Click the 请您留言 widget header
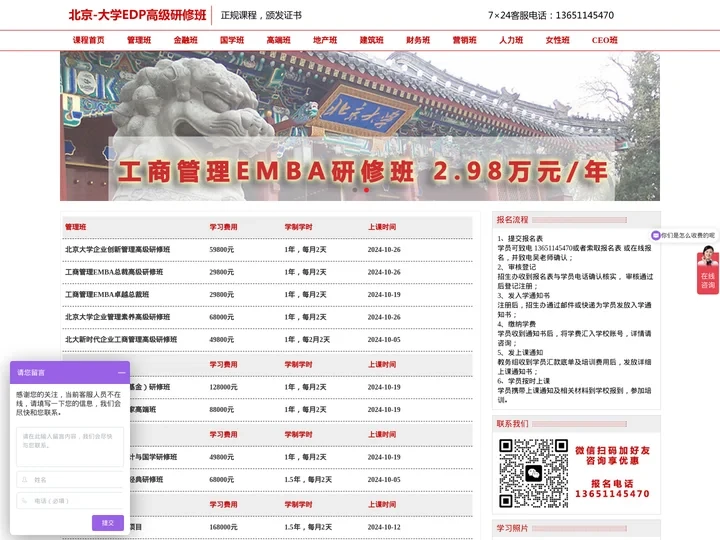This screenshot has height=540, width=720. coord(70,372)
